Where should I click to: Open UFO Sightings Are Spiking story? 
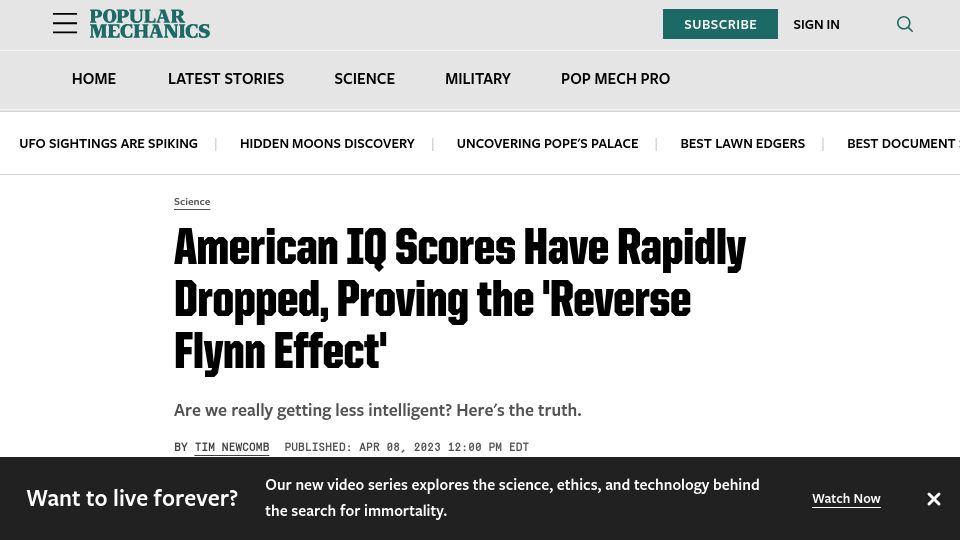[x=108, y=144]
